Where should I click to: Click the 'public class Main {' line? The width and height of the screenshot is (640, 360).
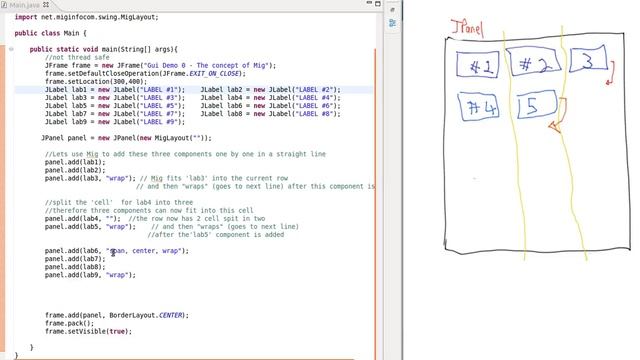[51, 33]
